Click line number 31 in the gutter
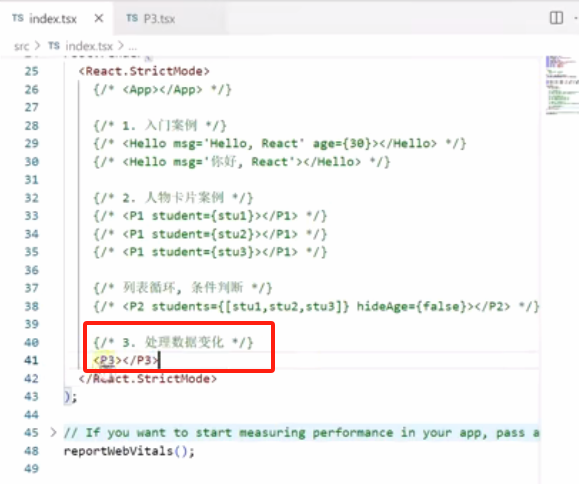The width and height of the screenshot is (579, 484). pyautogui.click(x=31, y=180)
